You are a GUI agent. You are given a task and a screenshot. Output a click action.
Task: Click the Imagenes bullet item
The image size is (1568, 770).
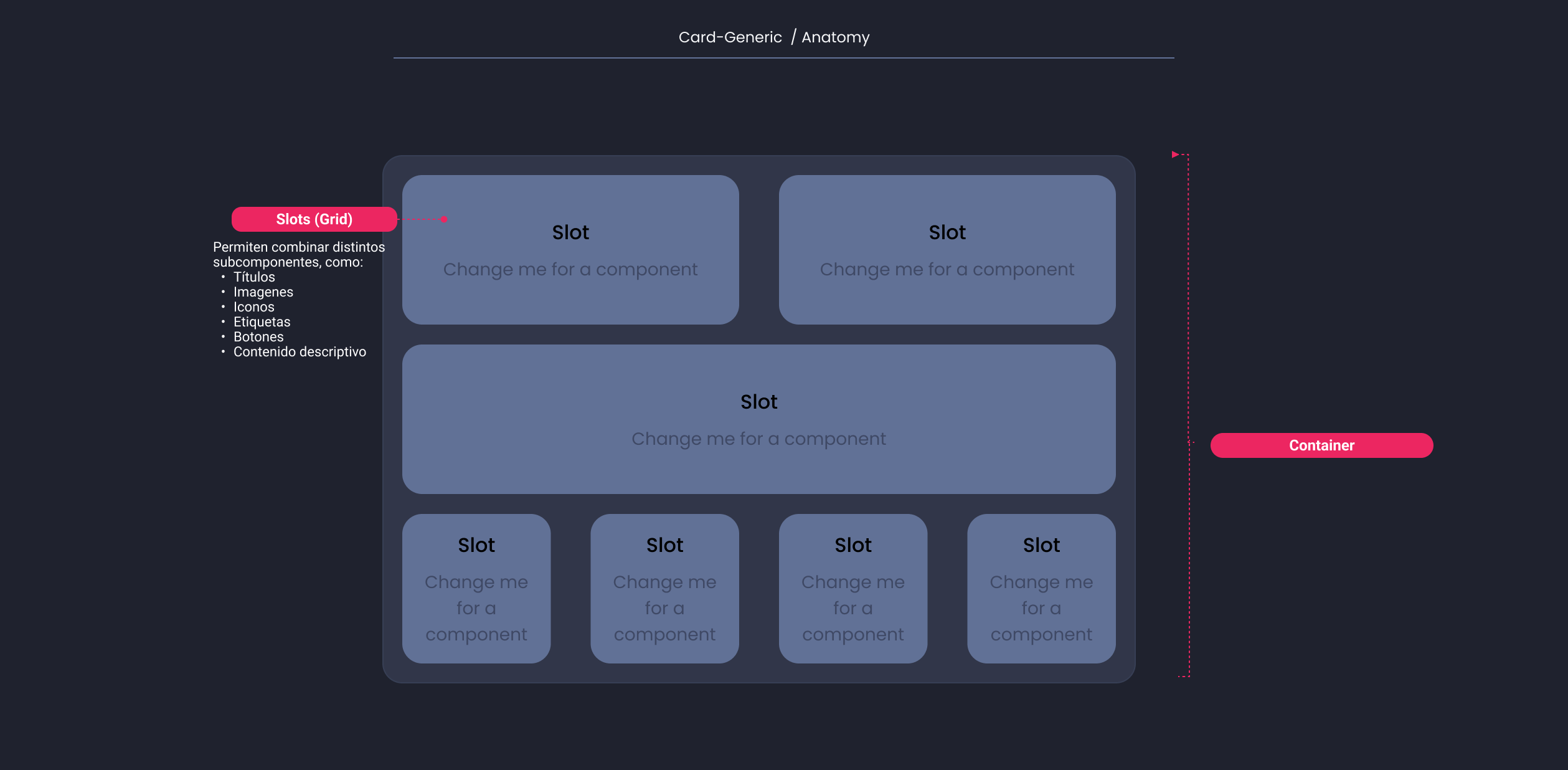pos(263,292)
